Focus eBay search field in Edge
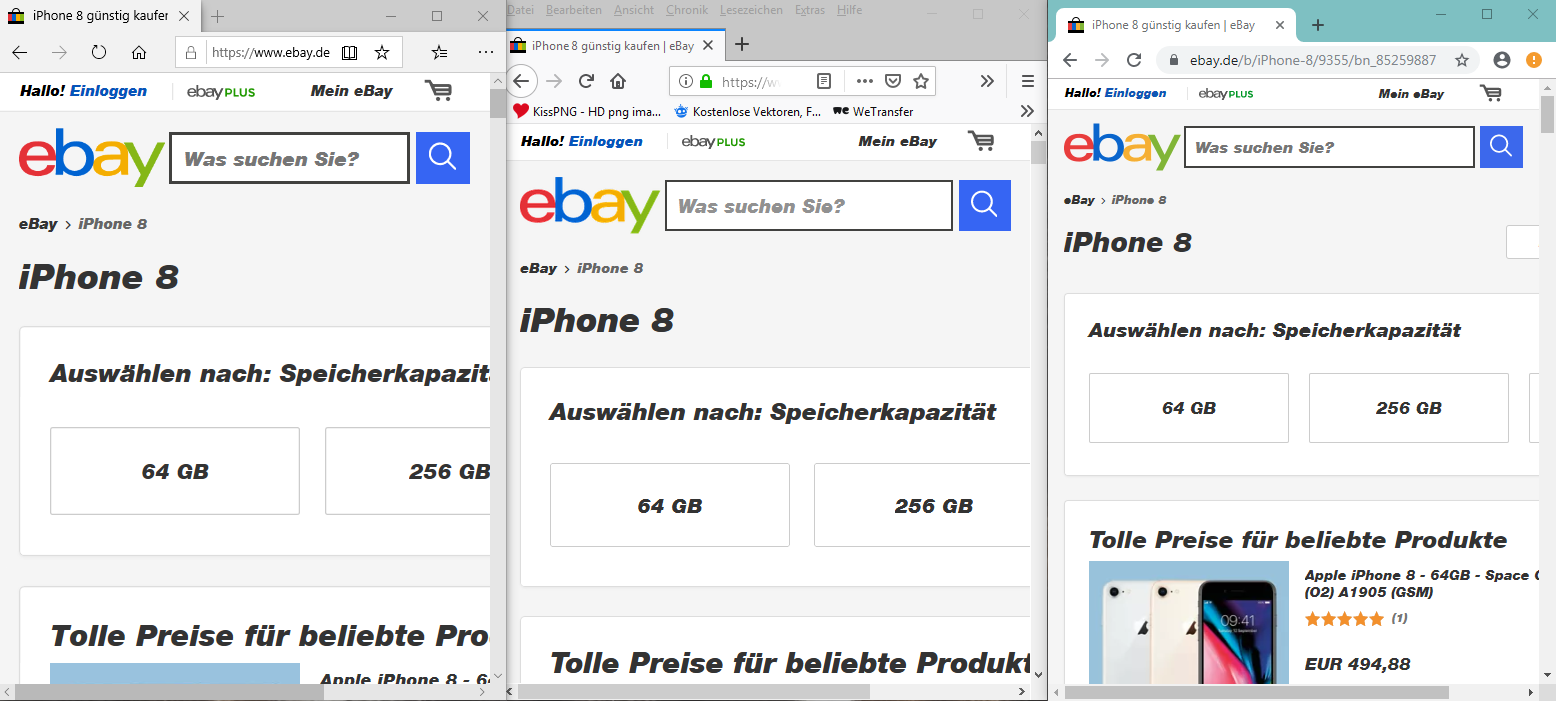 point(290,158)
